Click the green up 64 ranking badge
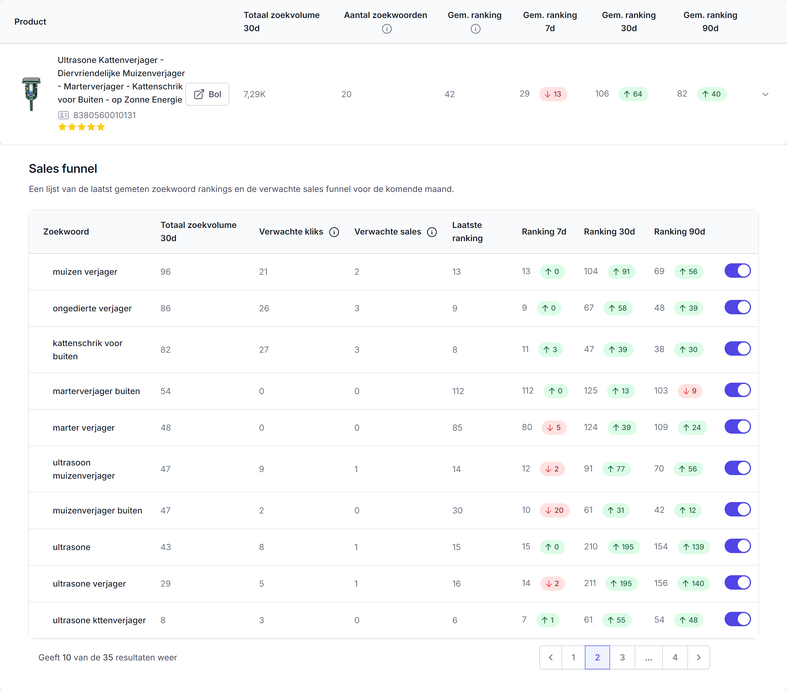The height and width of the screenshot is (691, 787). click(x=633, y=94)
